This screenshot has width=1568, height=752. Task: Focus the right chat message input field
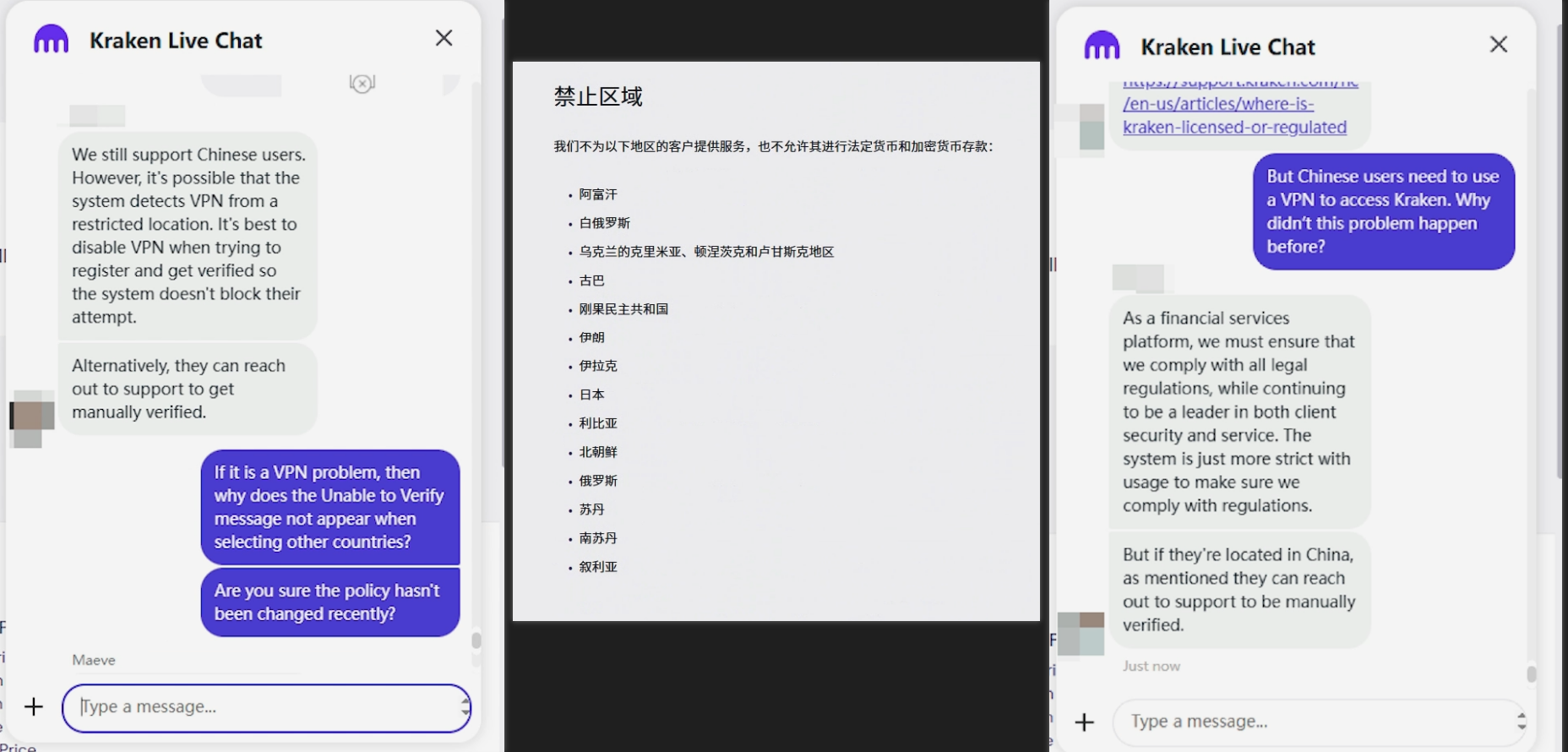point(1320,722)
